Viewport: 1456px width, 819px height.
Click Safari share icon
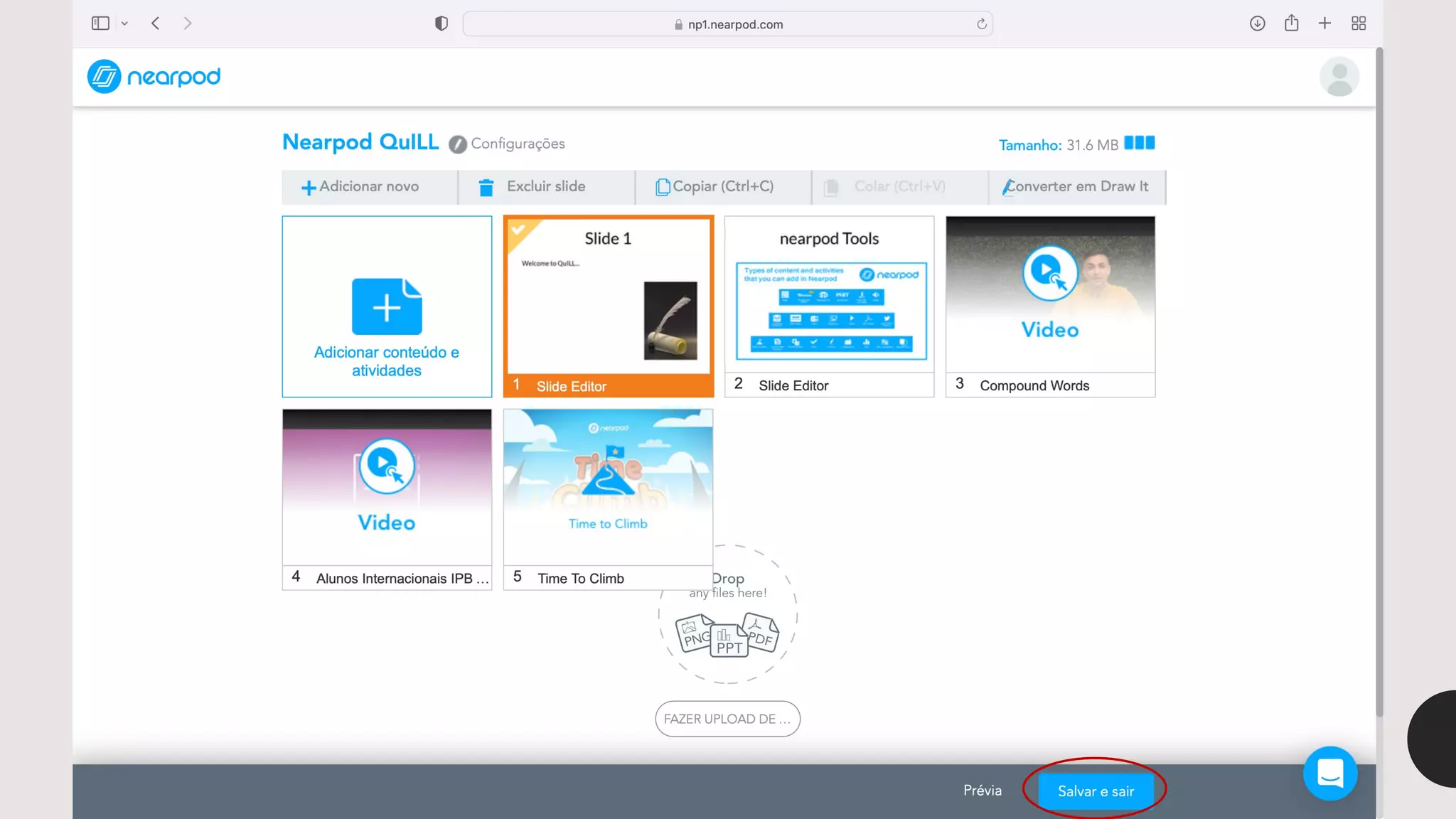coord(1291,23)
